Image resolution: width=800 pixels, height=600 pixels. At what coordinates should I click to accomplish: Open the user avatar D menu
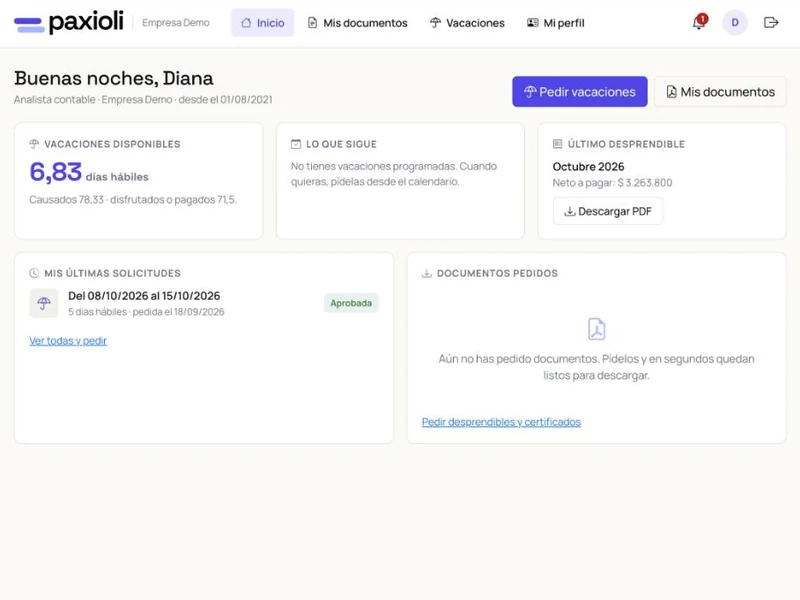tap(735, 22)
